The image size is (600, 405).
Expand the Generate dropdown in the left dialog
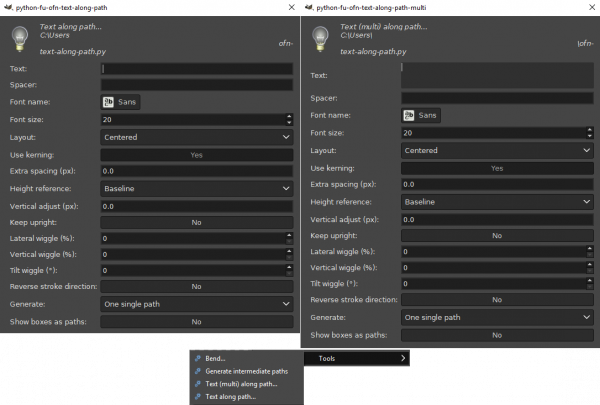[197, 304]
